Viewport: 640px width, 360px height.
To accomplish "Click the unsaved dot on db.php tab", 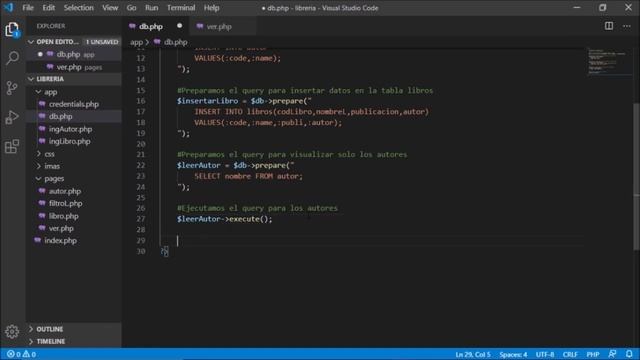I will [x=180, y=26].
